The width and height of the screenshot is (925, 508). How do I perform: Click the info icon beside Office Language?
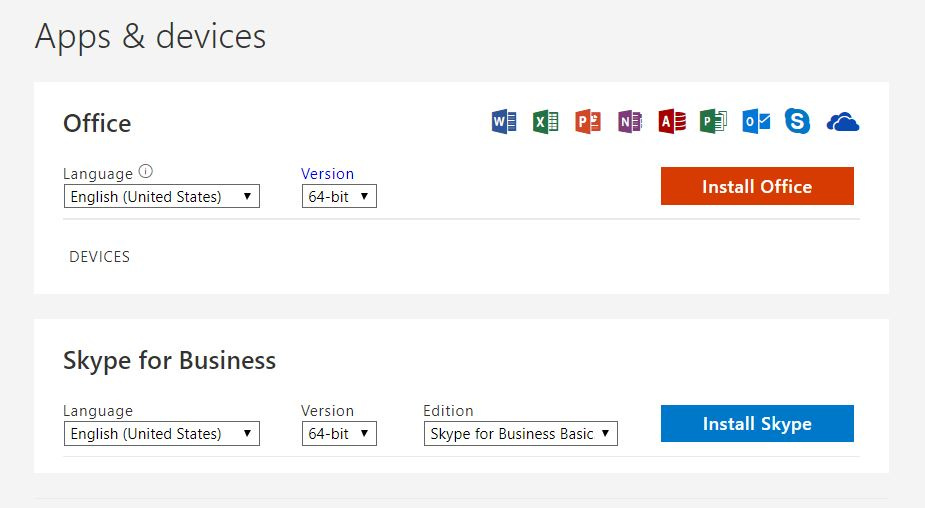(146, 172)
